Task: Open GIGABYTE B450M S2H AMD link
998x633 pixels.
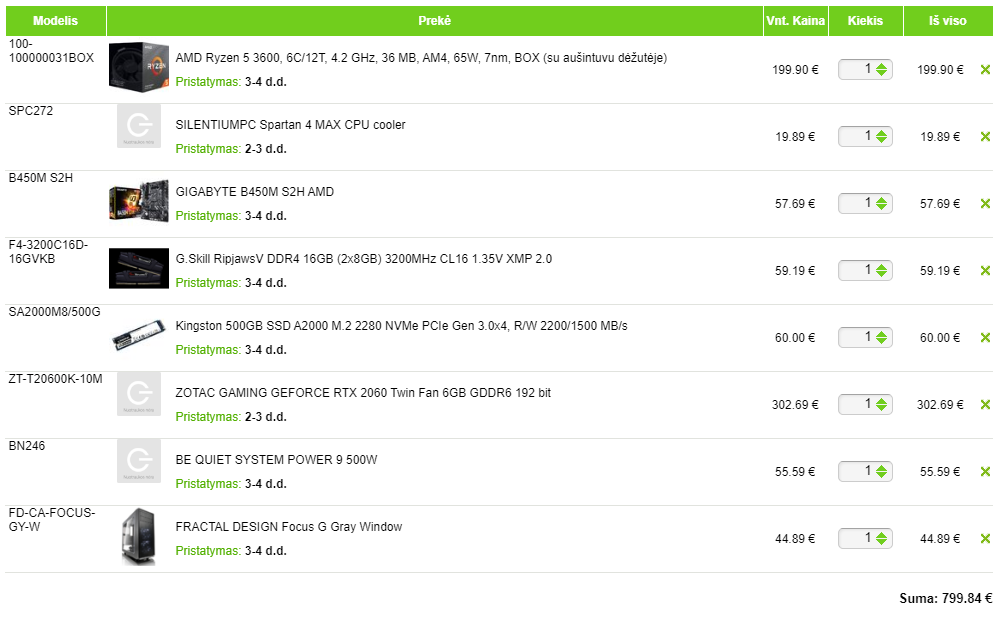Action: coord(255,192)
